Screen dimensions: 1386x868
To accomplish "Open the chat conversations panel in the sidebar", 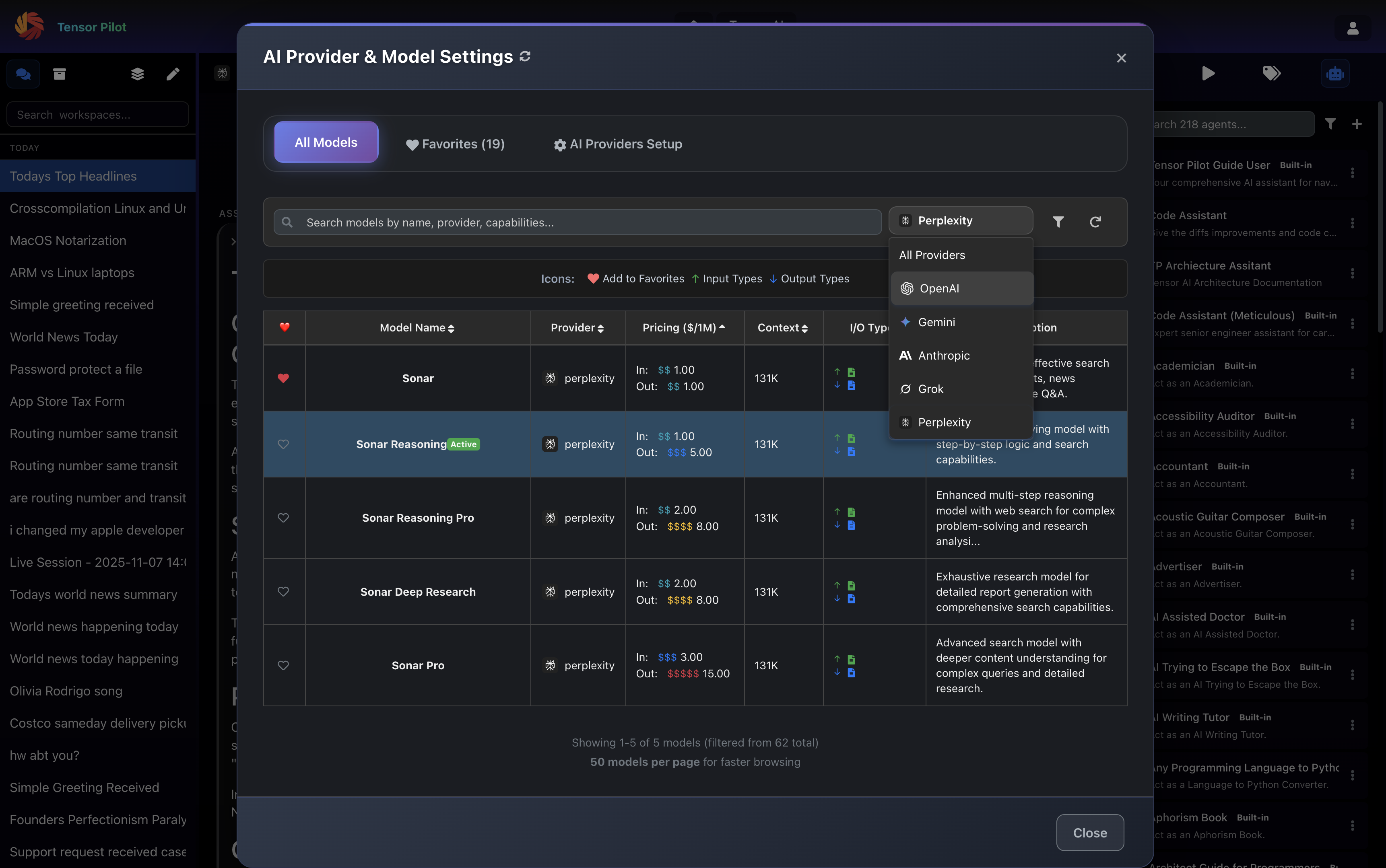I will tap(23, 74).
